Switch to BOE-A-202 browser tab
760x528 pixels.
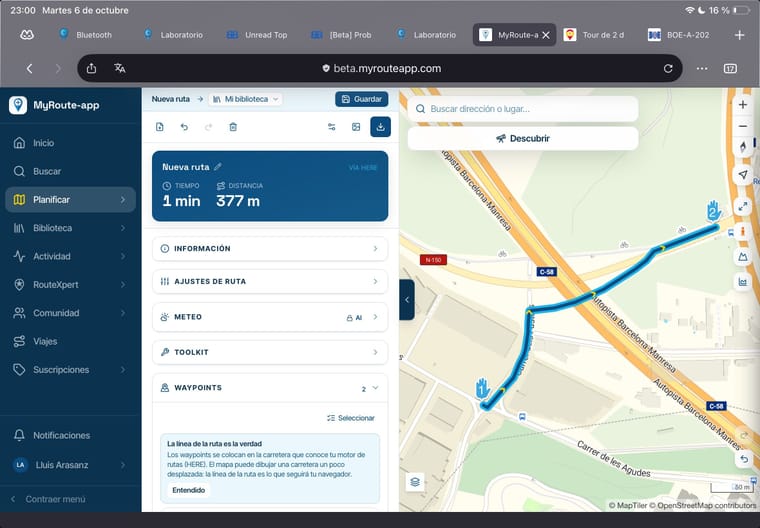pyautogui.click(x=680, y=35)
